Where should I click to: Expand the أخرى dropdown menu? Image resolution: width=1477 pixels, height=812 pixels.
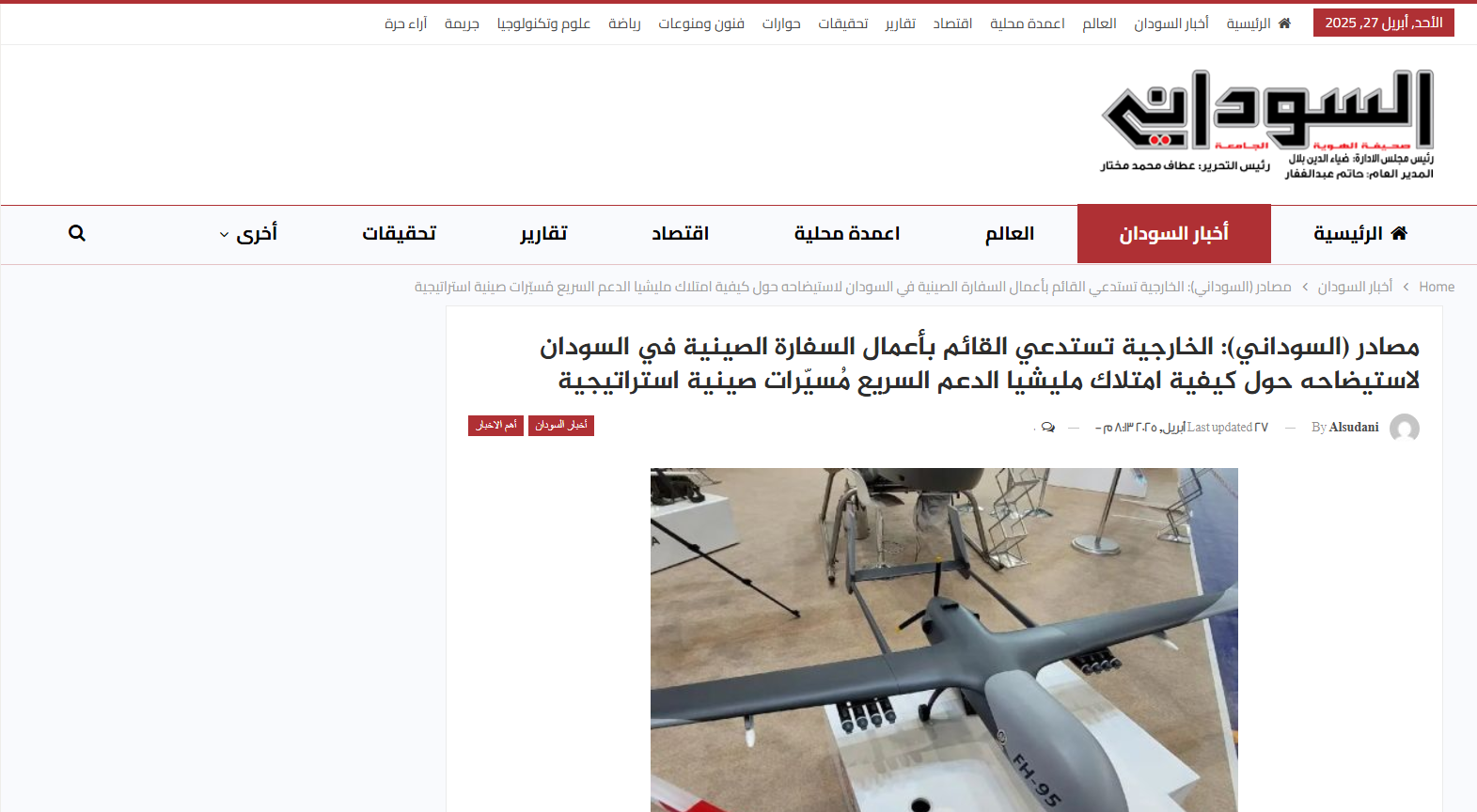click(248, 233)
